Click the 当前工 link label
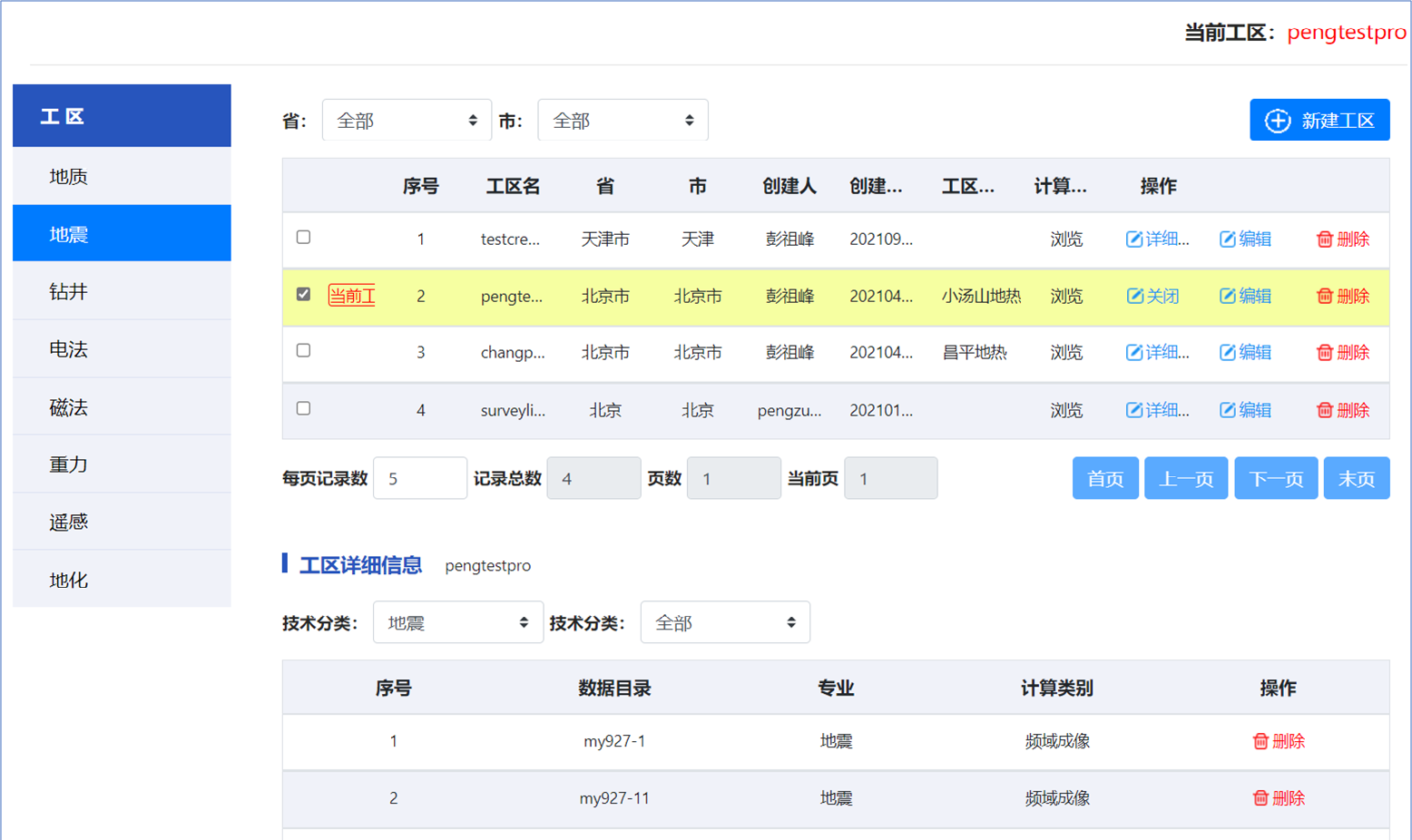The height and width of the screenshot is (840, 1412). point(352,296)
